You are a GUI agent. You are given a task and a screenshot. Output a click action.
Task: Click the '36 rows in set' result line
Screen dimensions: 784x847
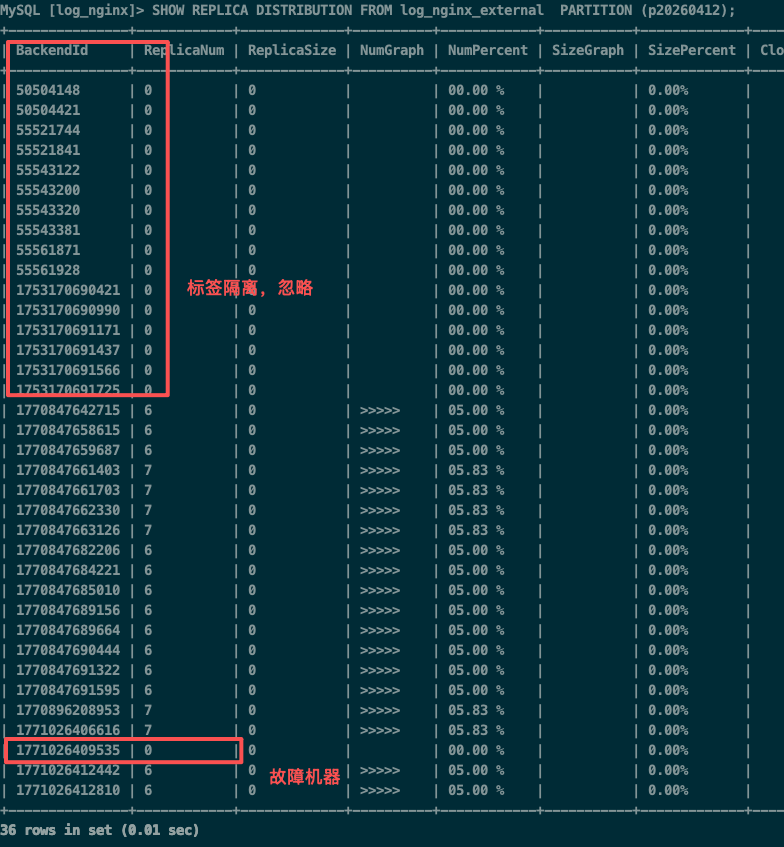[100, 830]
